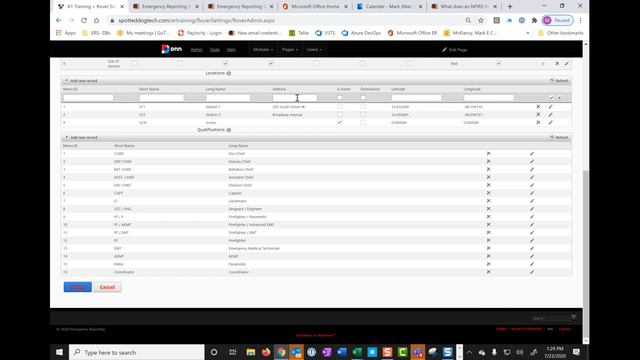Open the Azure DevOps bookmark
The width and height of the screenshot is (640, 360).
click(362, 33)
